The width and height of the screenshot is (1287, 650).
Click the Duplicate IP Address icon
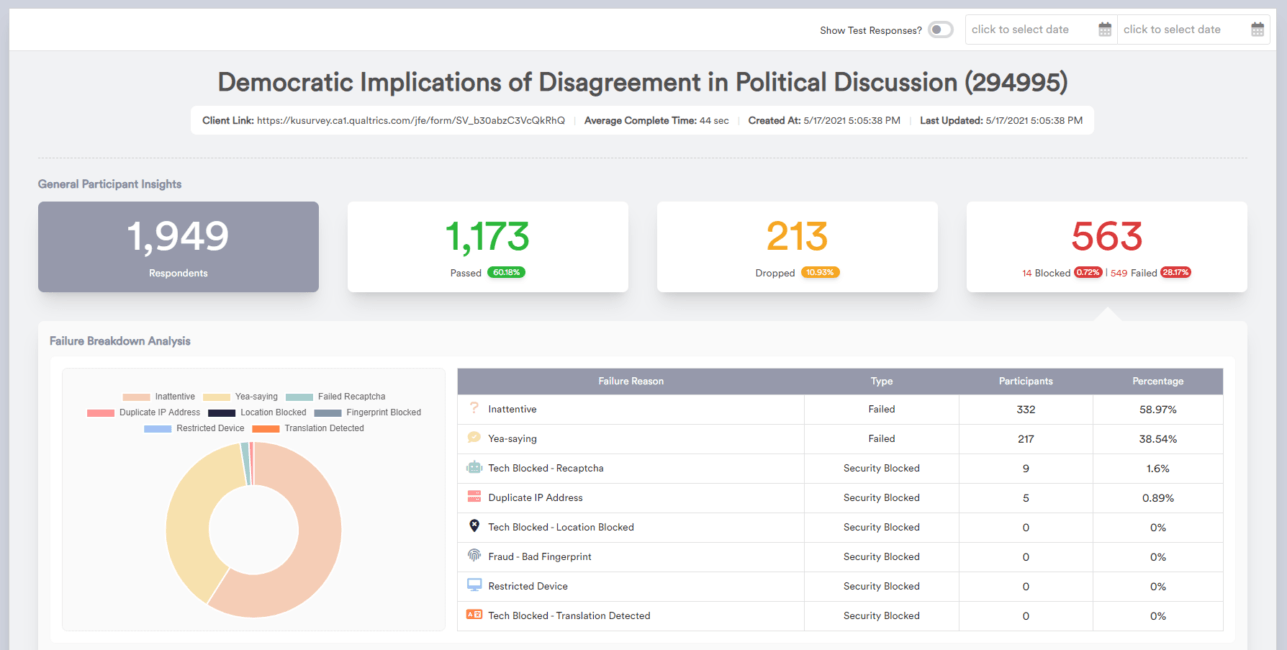474,497
